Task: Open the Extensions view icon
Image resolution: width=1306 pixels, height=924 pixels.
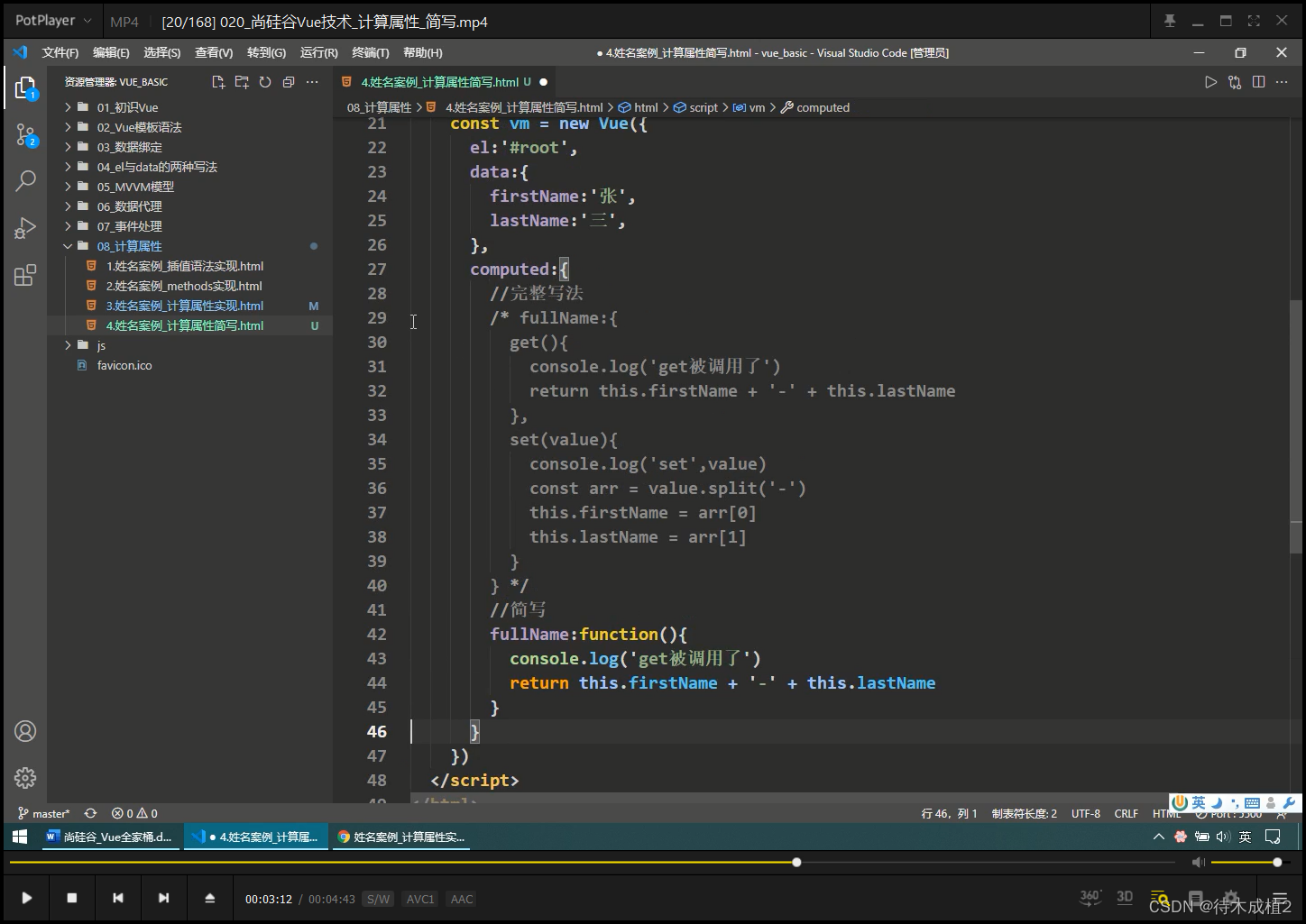Action: tap(25, 275)
